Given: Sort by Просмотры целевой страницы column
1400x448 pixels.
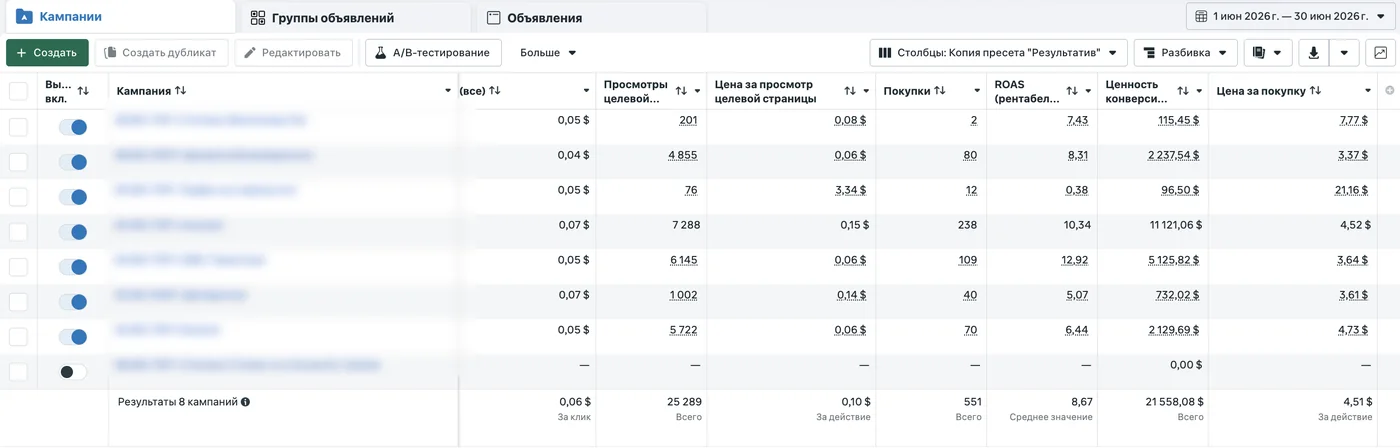Looking at the screenshot, I should tap(681, 91).
